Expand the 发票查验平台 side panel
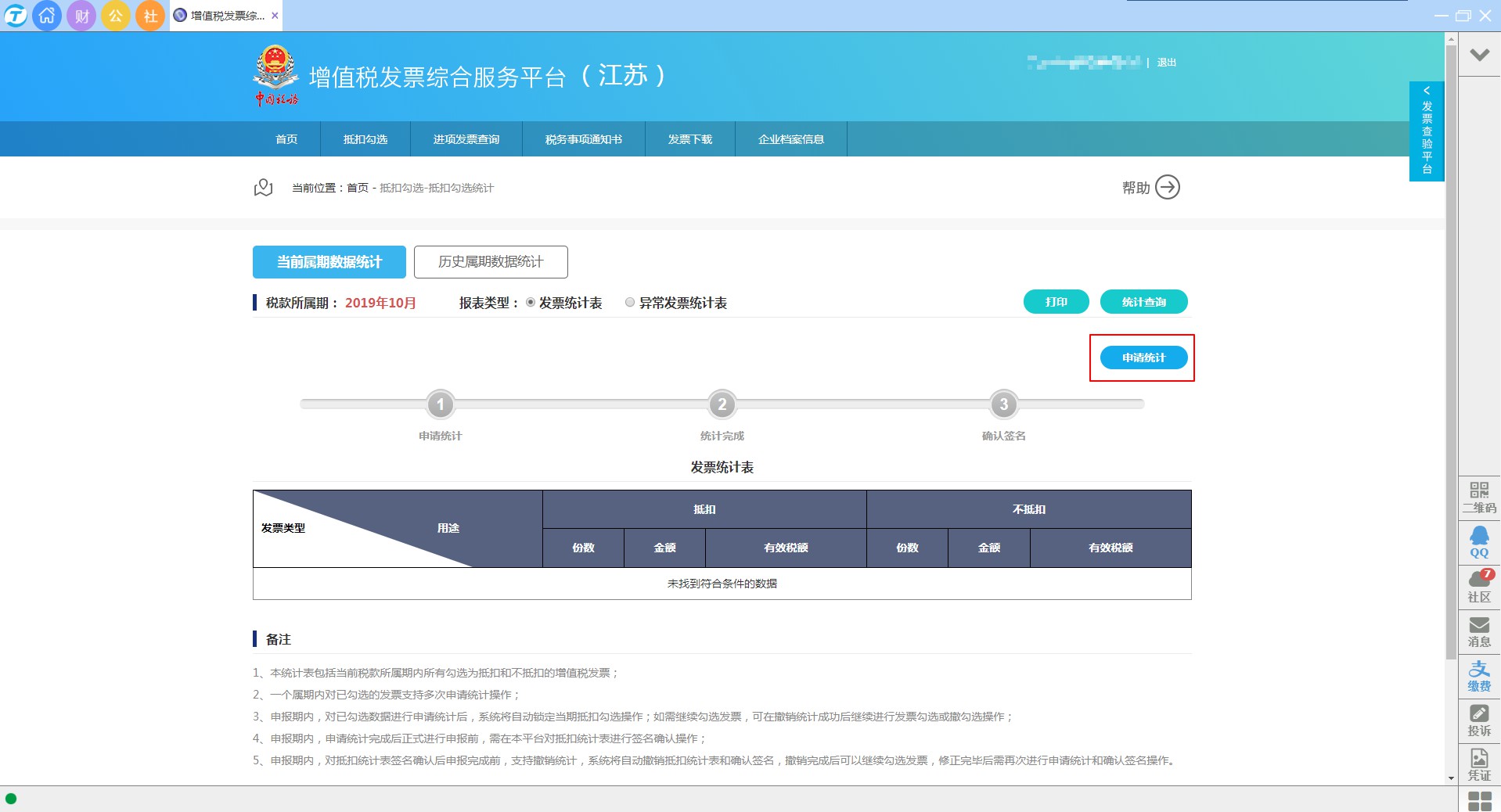 [x=1426, y=131]
